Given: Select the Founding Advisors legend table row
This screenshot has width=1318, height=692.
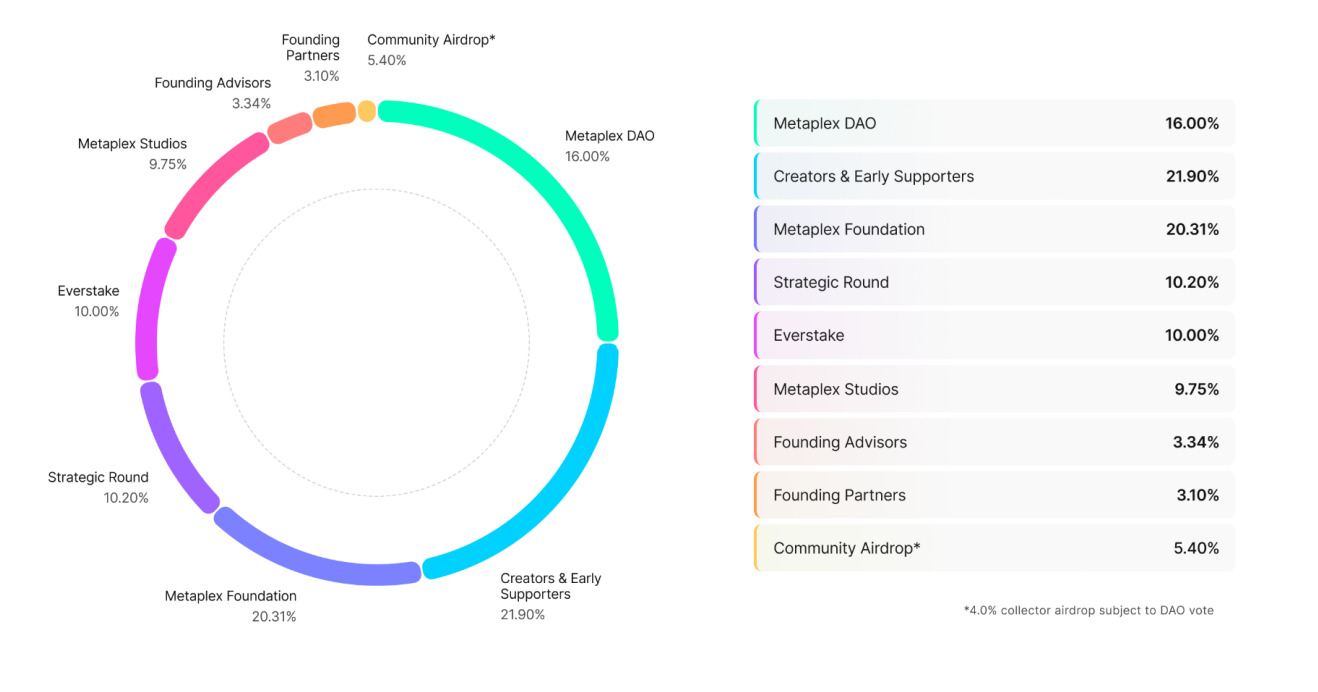Looking at the screenshot, I should point(995,442).
